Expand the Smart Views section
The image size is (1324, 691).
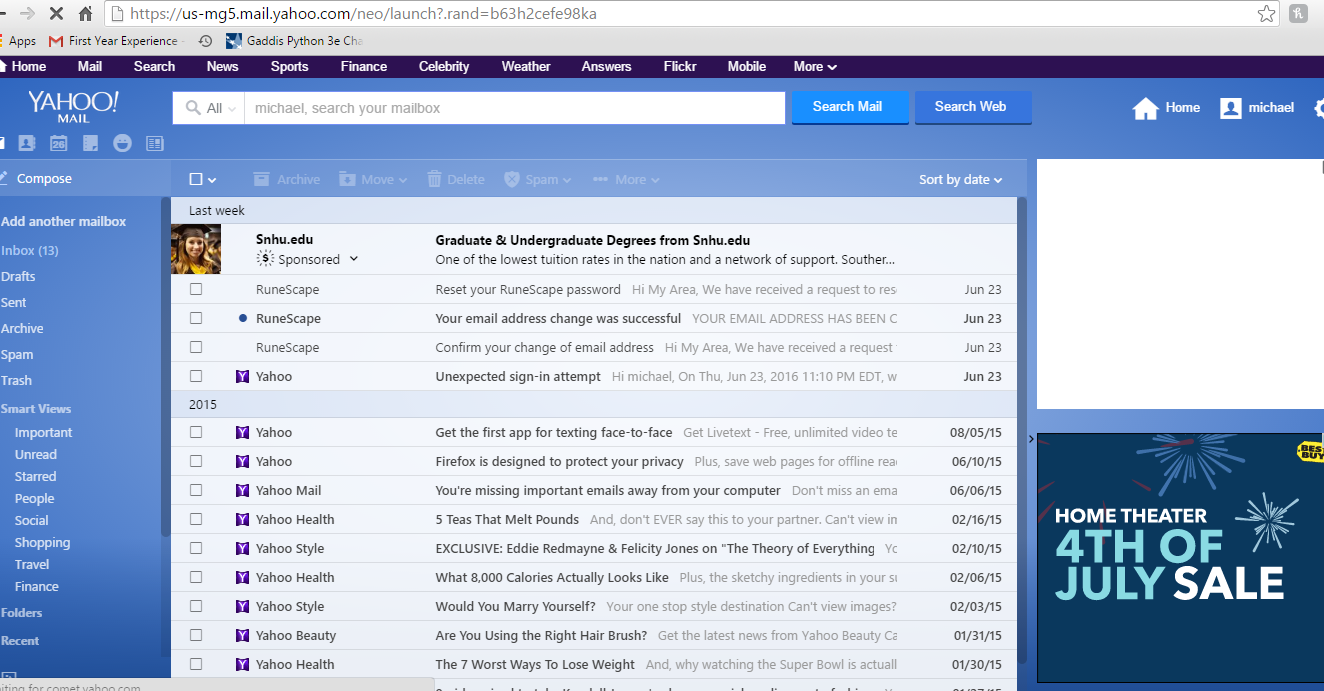point(36,408)
